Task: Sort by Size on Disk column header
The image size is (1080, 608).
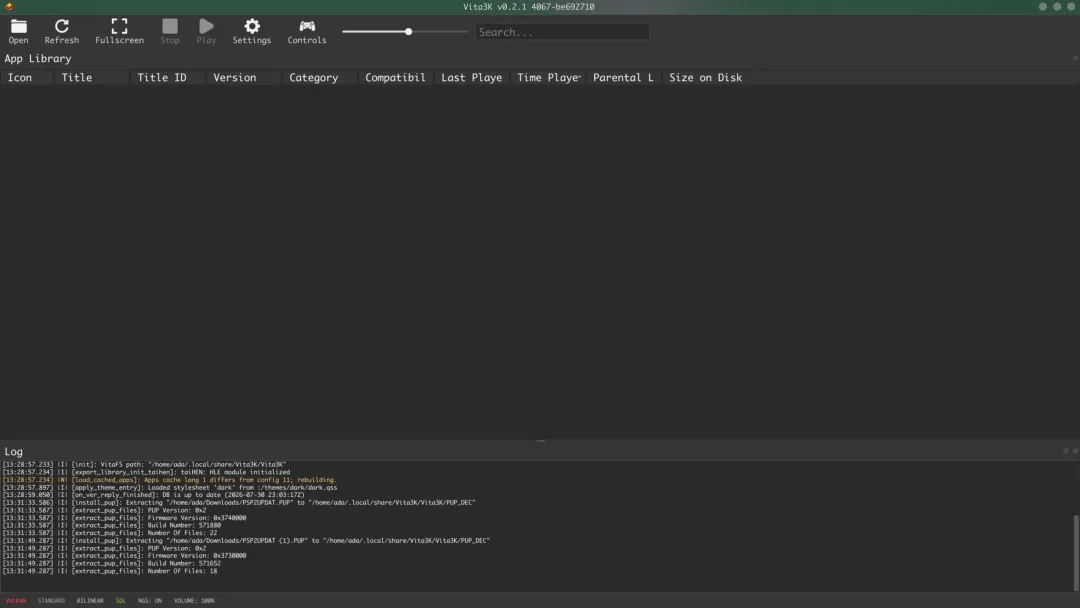Action: pyautogui.click(x=705, y=78)
